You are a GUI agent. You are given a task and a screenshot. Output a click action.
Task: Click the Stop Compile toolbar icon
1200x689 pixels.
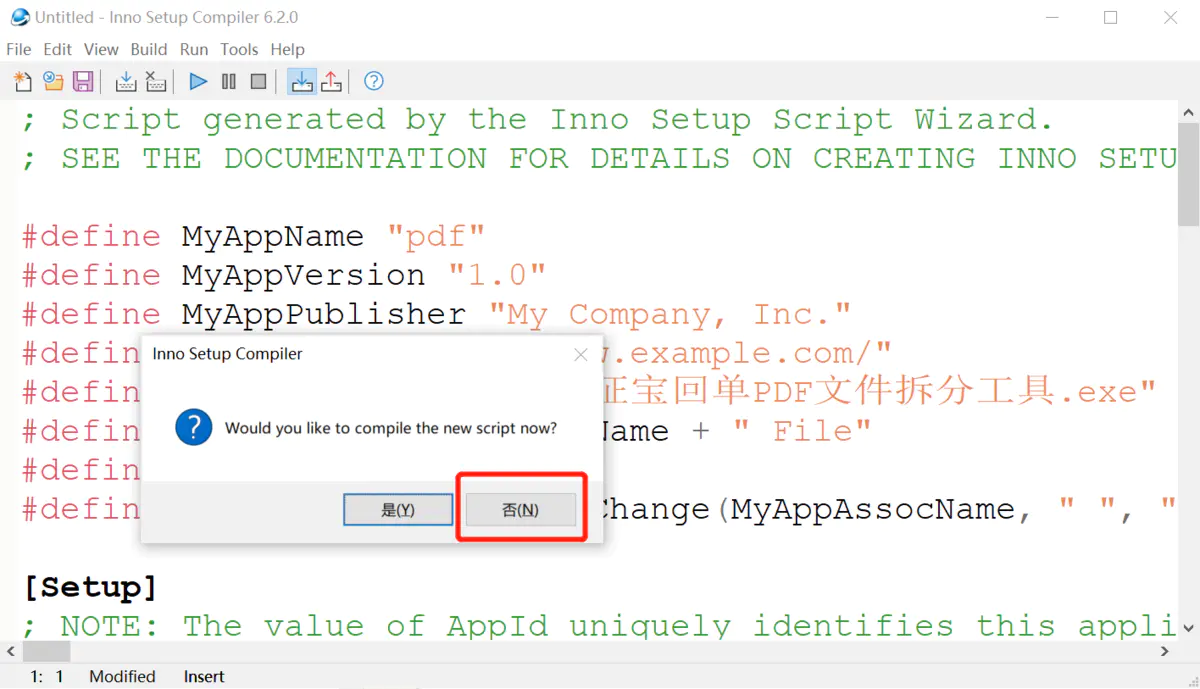(x=156, y=81)
